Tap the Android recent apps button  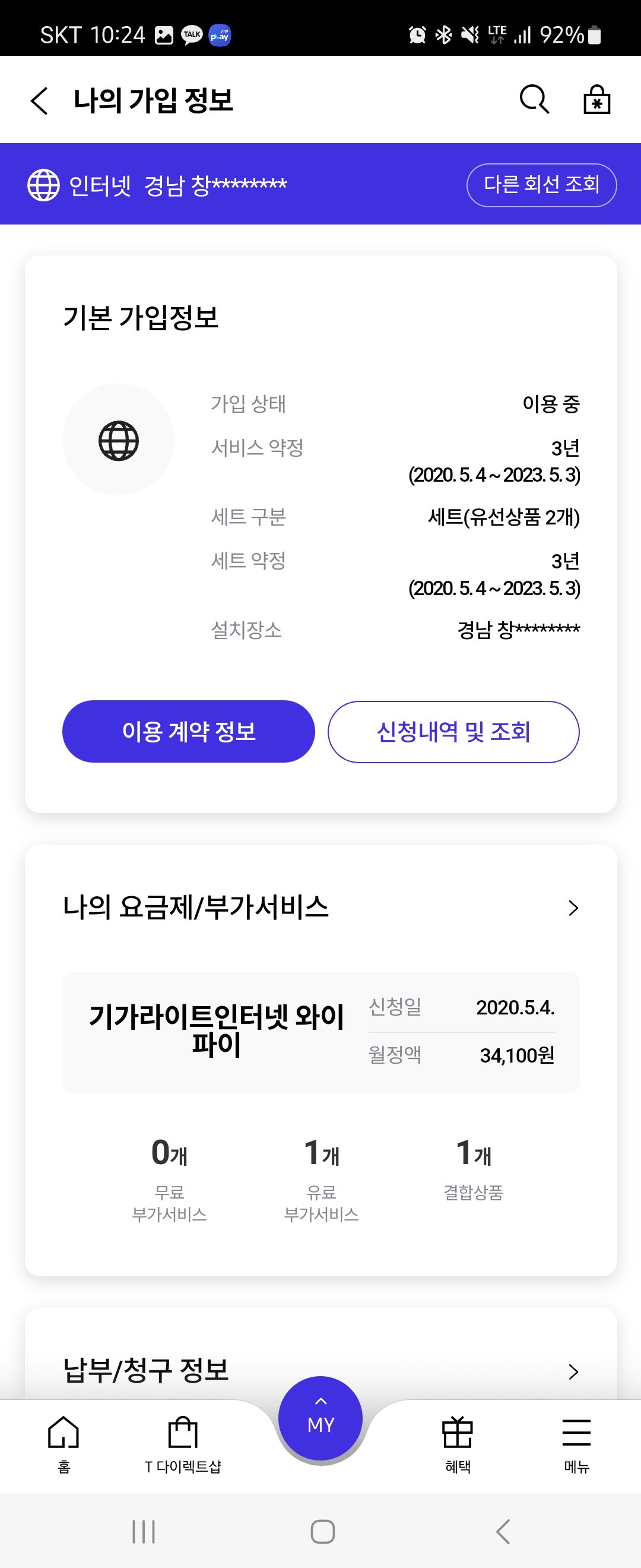tap(144, 1532)
